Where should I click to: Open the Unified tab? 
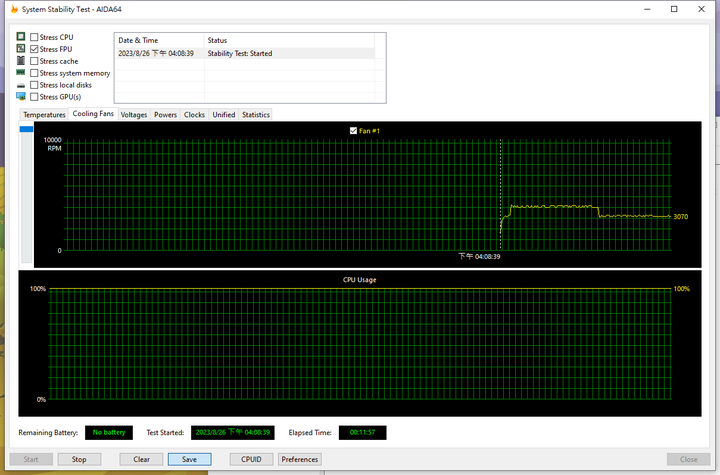point(224,115)
